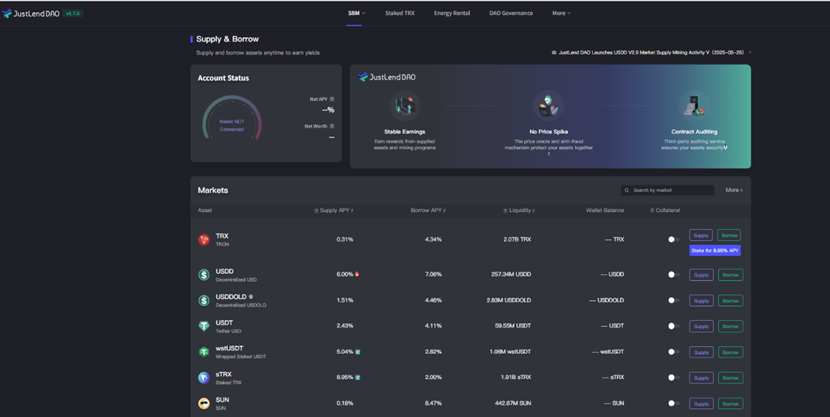Click the Search by market field
The image size is (830, 417).
670,190
